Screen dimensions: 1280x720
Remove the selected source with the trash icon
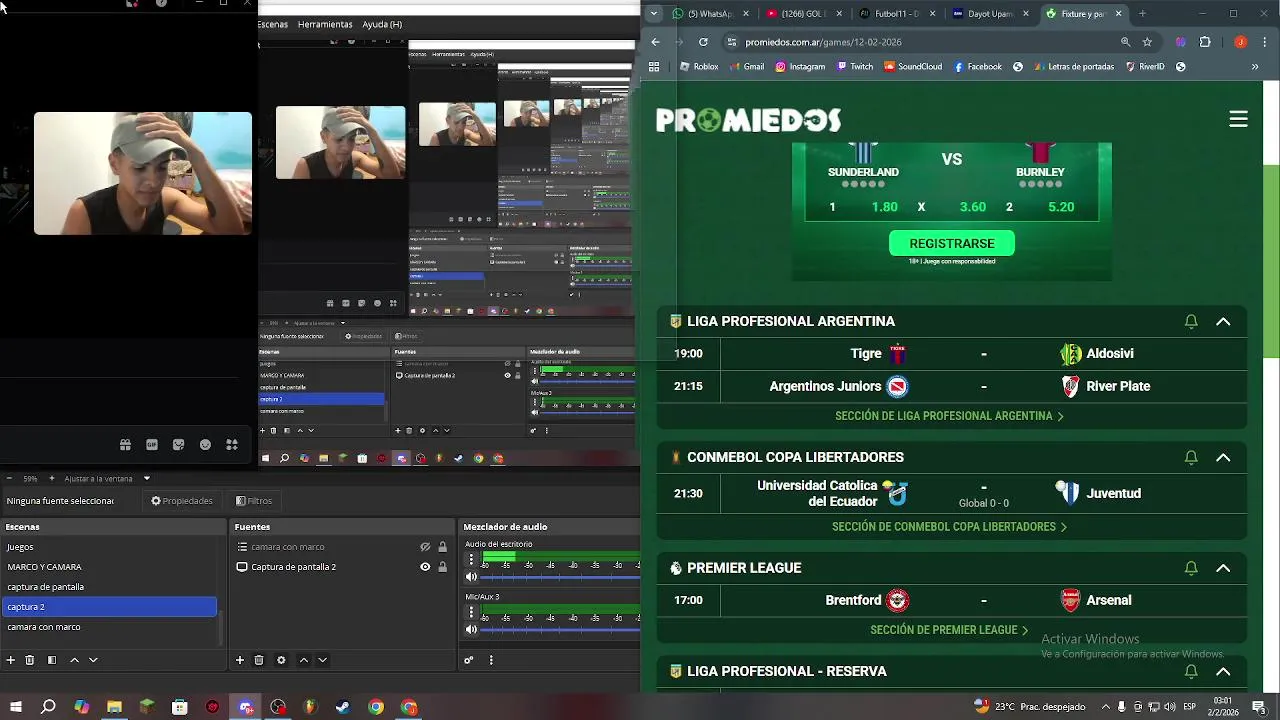259,660
